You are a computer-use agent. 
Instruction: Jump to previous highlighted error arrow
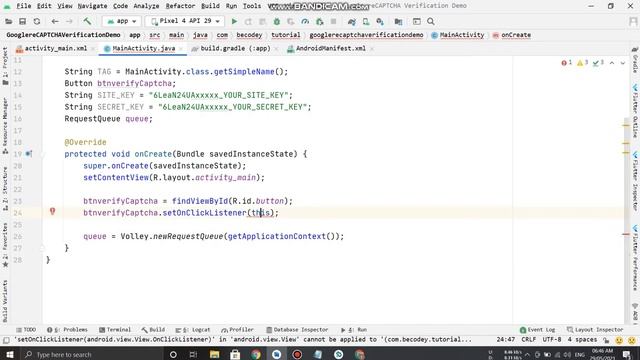click(x=612, y=63)
